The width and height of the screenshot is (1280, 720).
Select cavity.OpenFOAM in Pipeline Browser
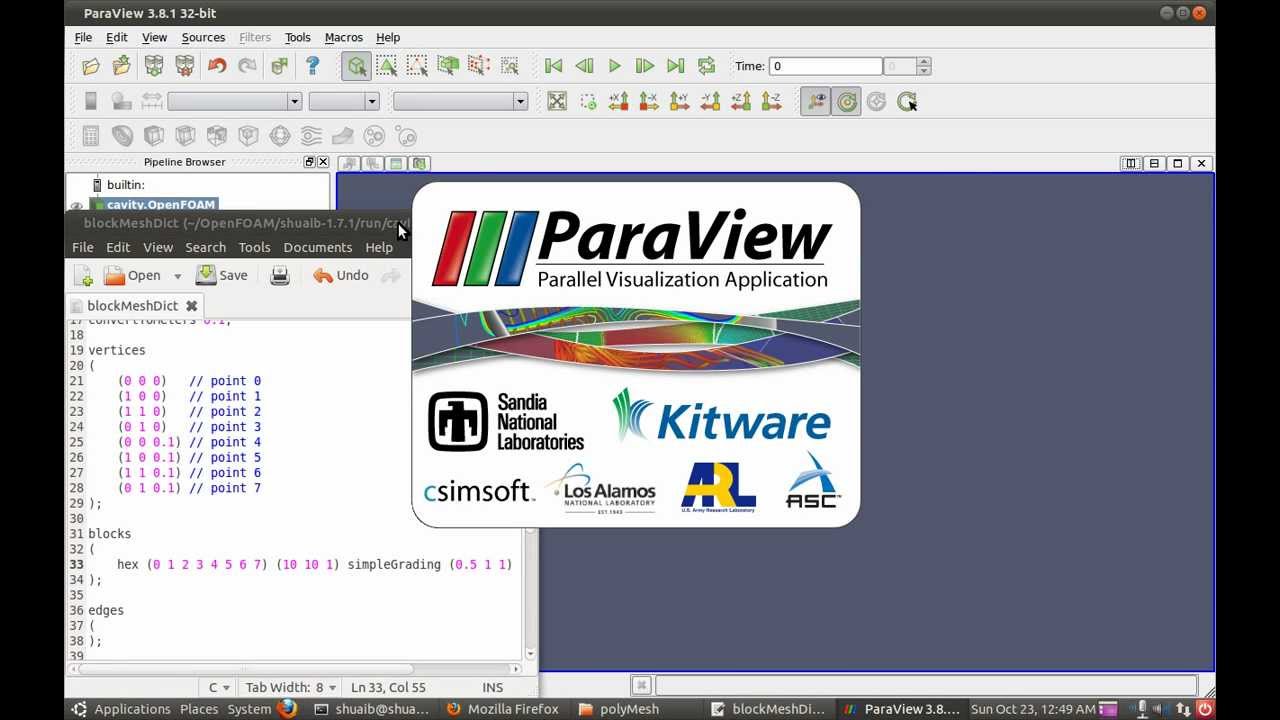[161, 205]
